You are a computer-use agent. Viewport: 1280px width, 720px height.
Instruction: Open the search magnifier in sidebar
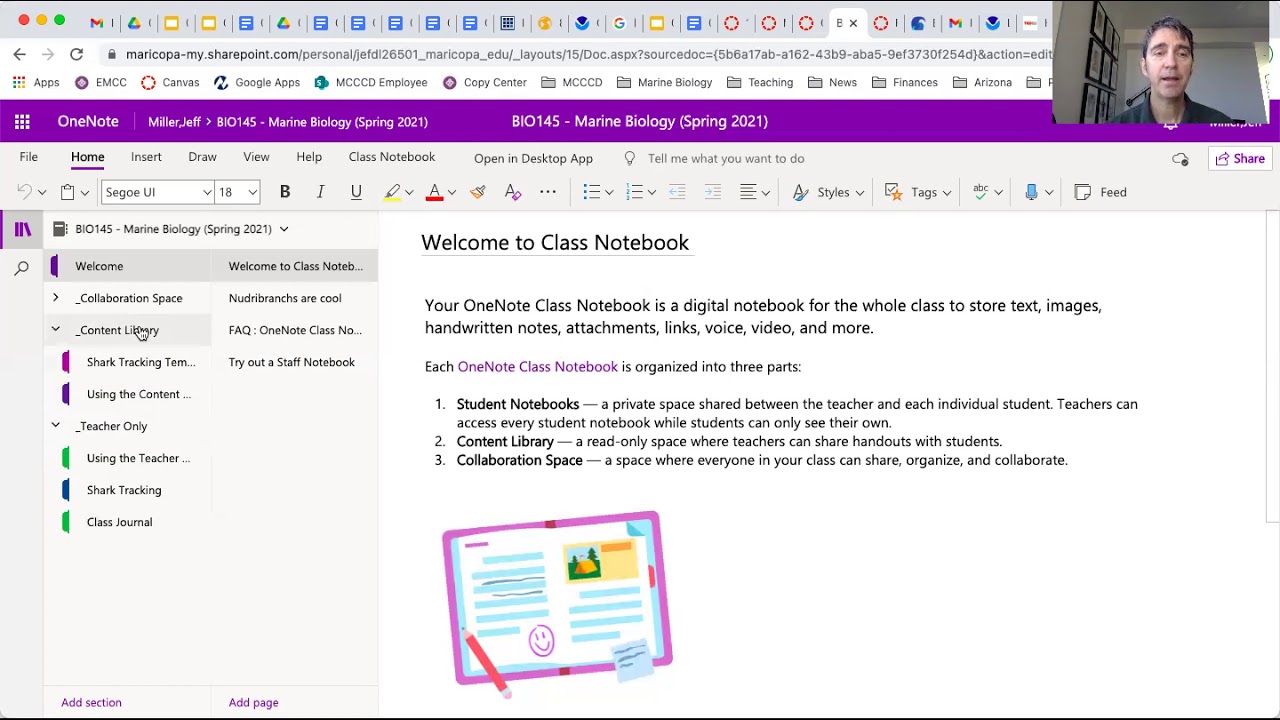point(22,268)
